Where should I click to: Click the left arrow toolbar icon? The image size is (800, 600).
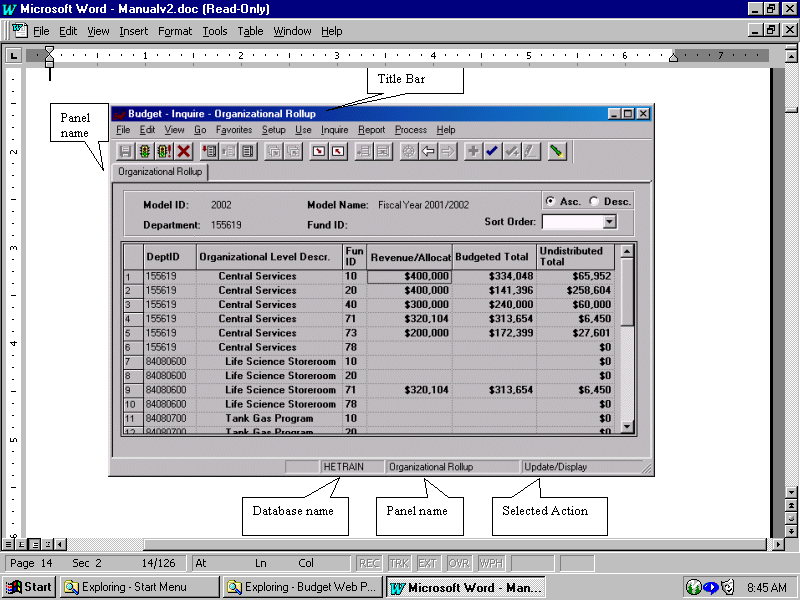429,151
